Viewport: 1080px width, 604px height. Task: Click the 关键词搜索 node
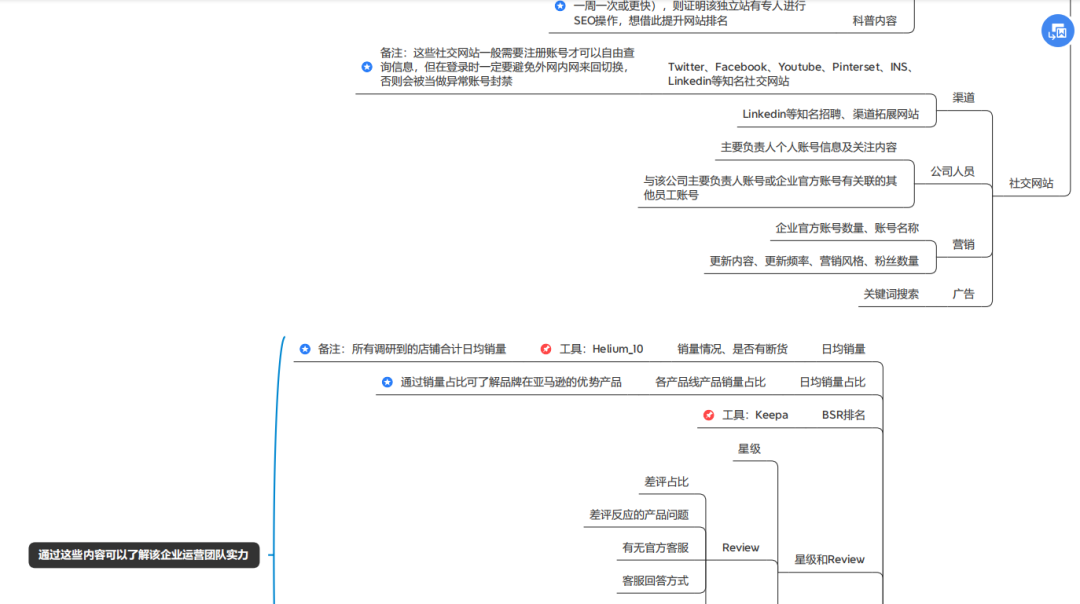point(892,293)
